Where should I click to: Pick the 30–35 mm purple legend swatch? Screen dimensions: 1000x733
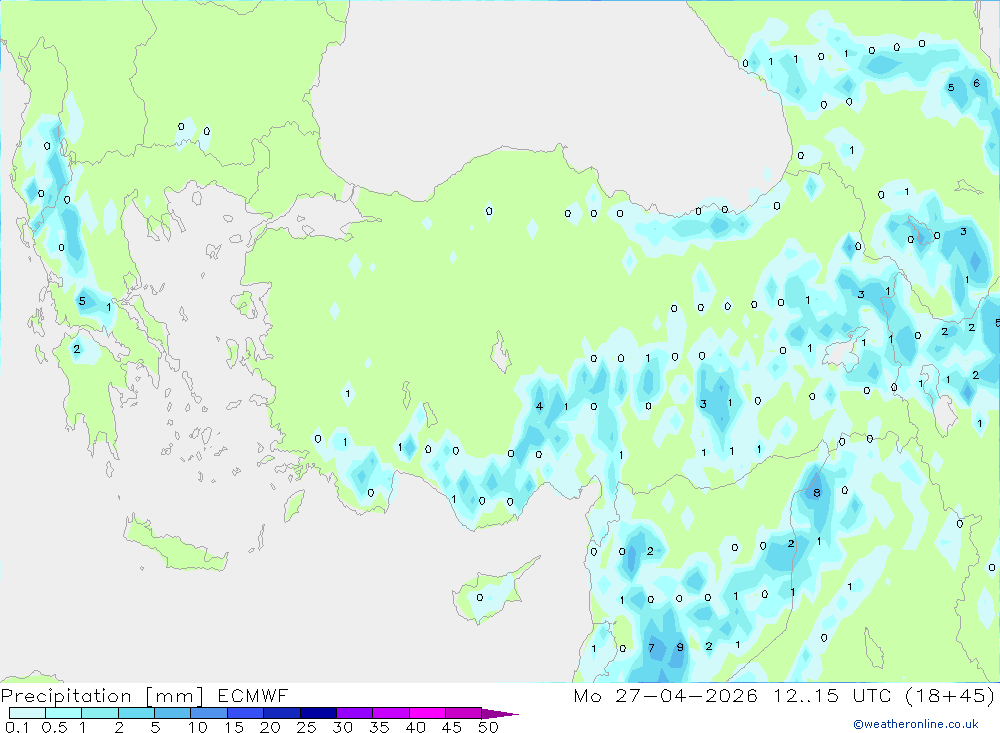click(355, 713)
